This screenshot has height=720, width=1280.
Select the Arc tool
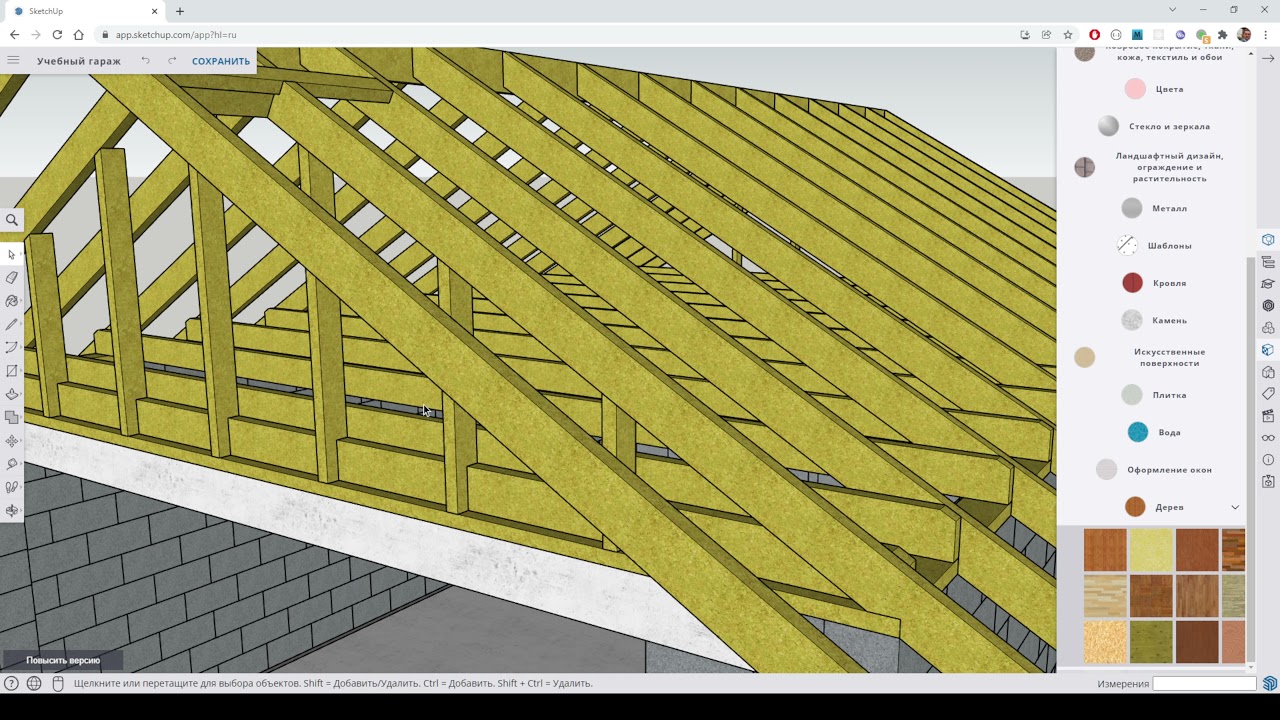12,348
